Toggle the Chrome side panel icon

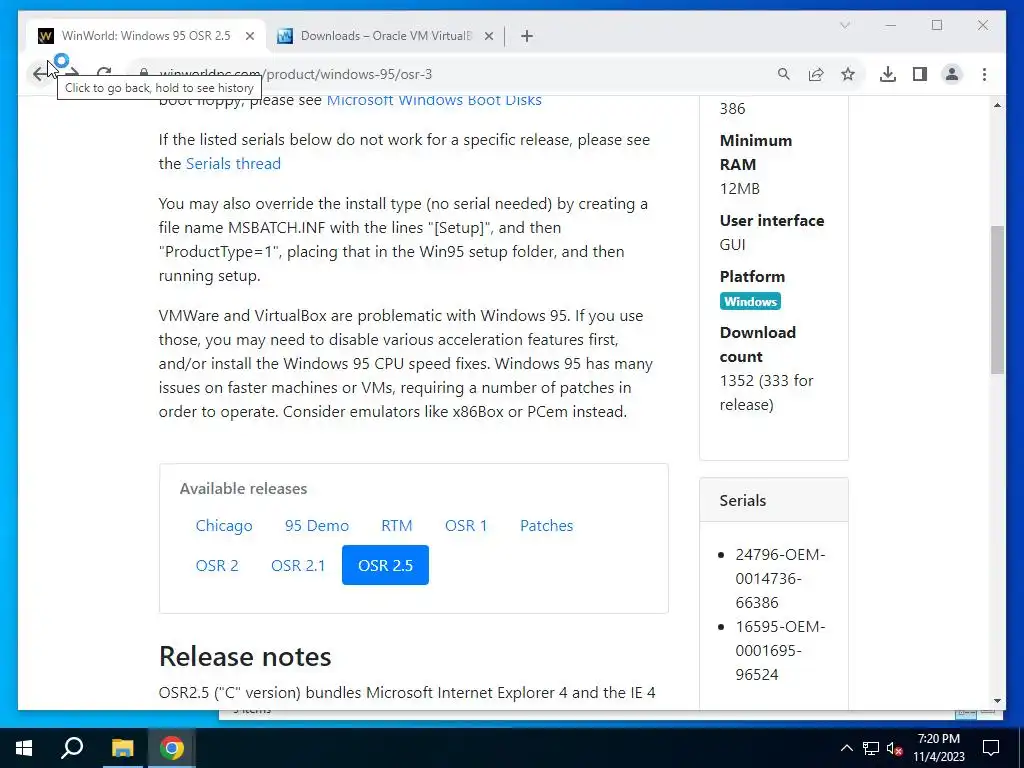920,74
